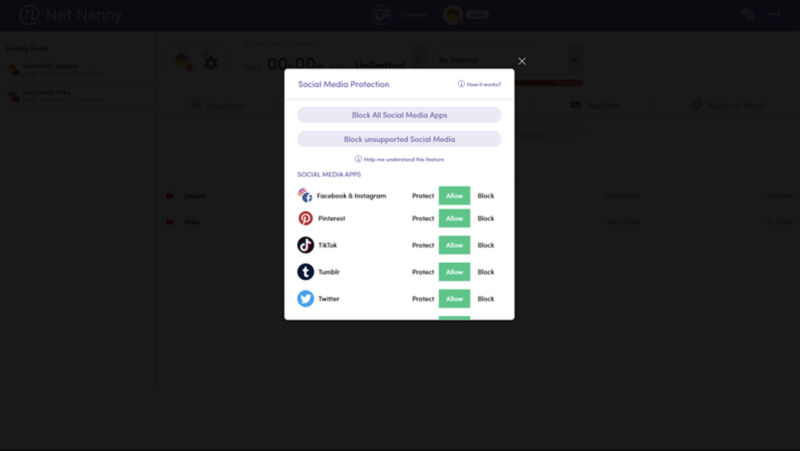Set Facebook & Instagram to Allow
This screenshot has width=800, height=451.
click(454, 196)
